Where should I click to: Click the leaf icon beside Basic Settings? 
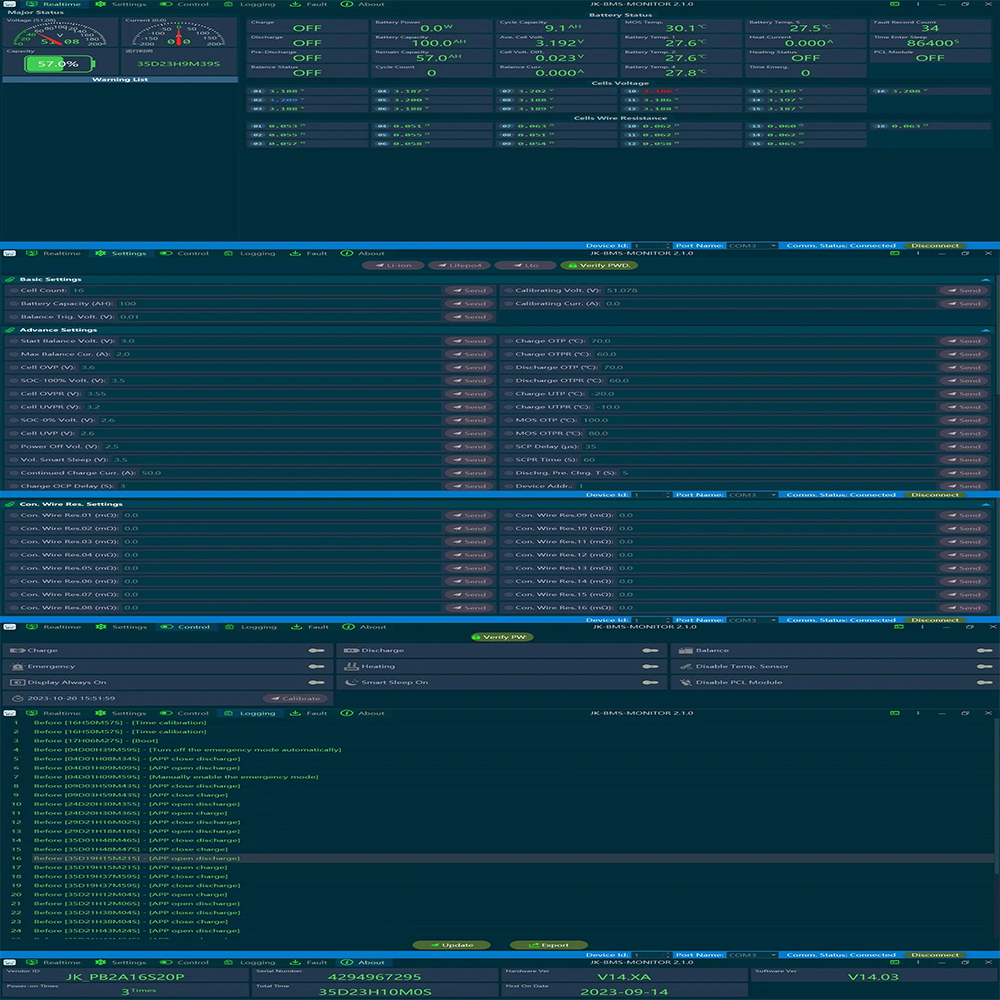coord(10,280)
